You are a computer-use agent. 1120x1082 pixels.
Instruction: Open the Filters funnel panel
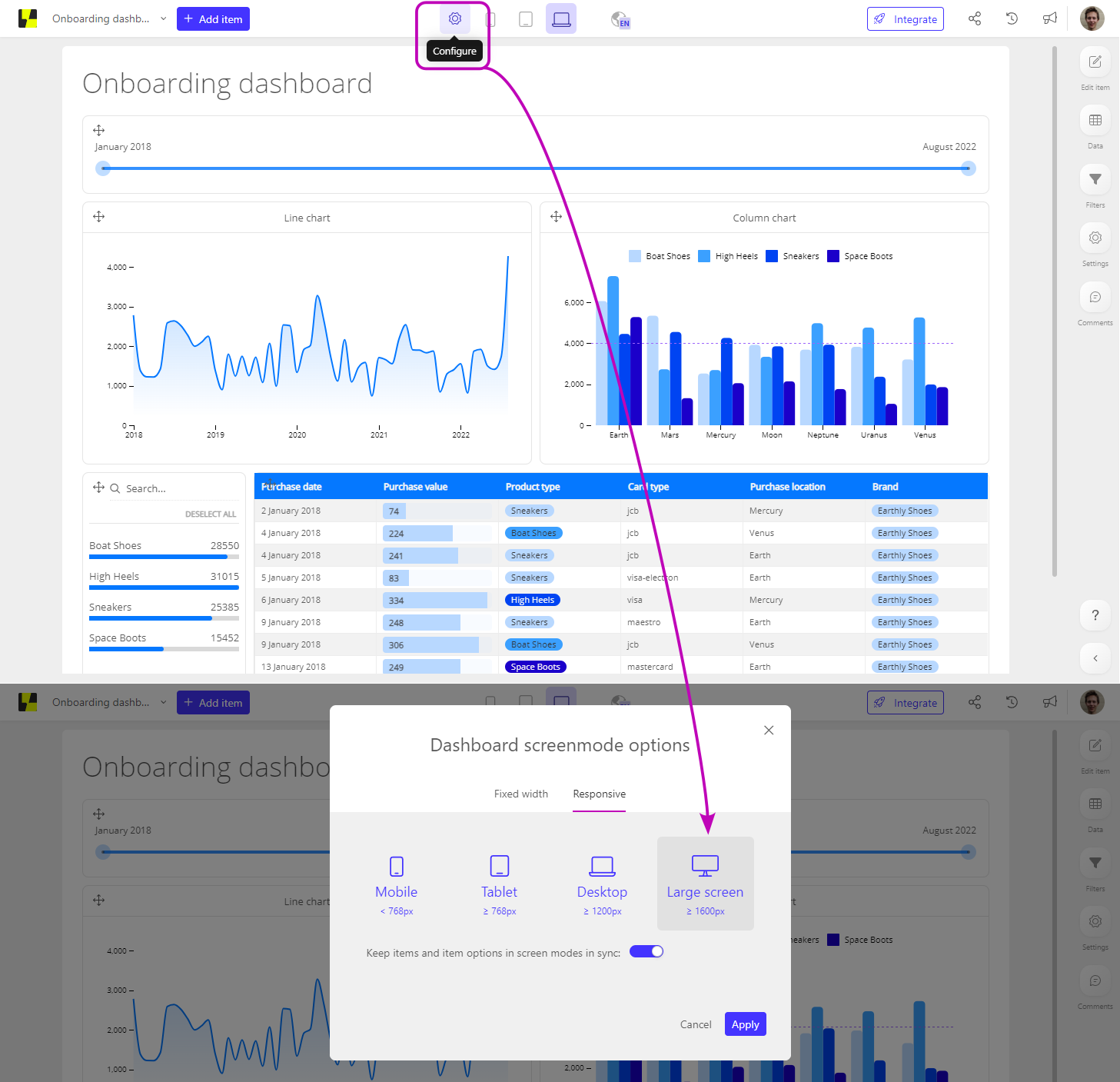pos(1095,180)
